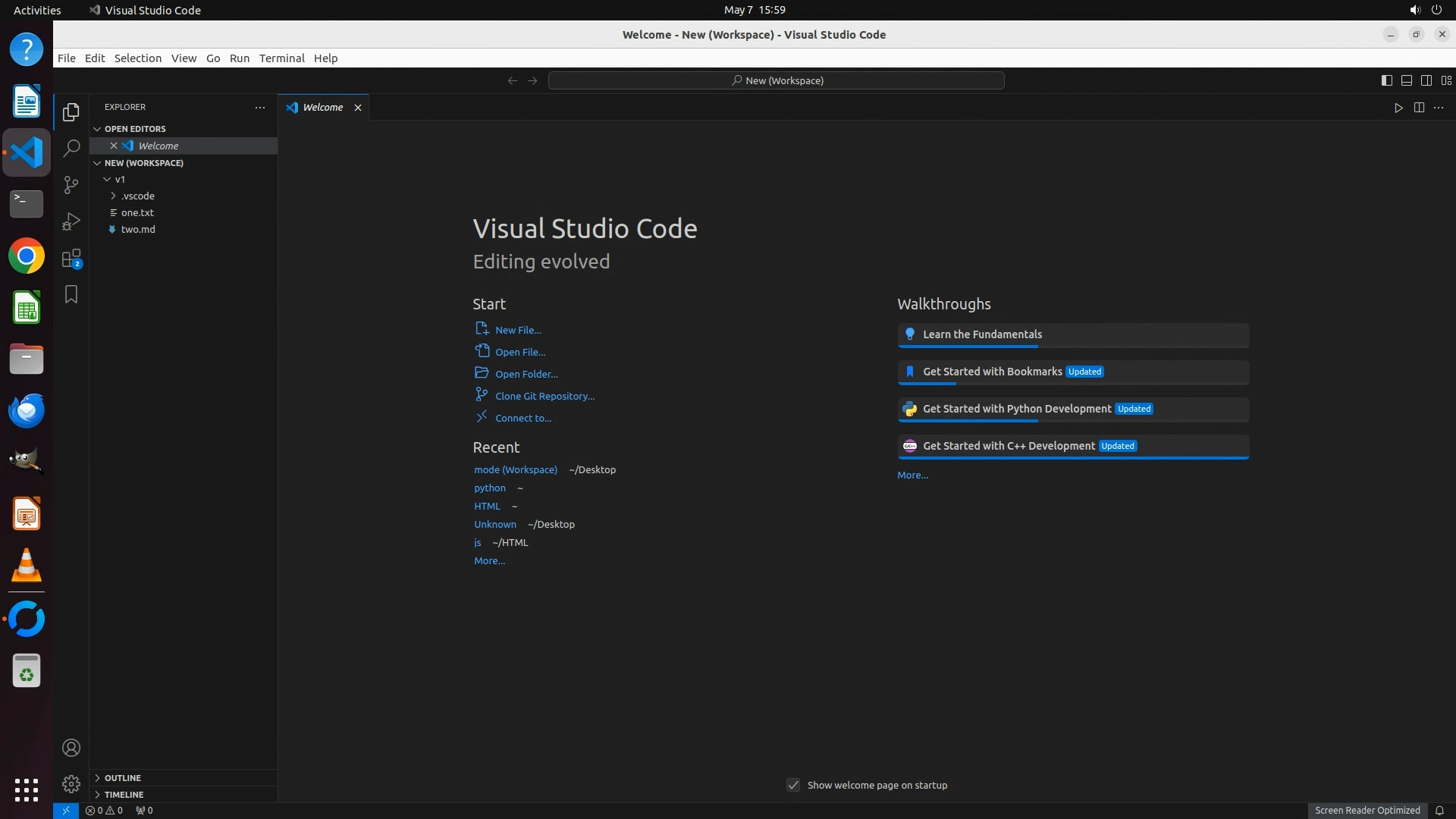Expand the Outline section
Viewport: 1456px width, 819px height.
[x=122, y=778]
